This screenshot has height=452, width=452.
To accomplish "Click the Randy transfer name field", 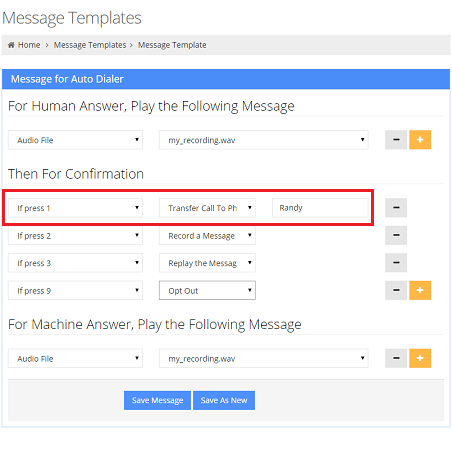I will 320,208.
